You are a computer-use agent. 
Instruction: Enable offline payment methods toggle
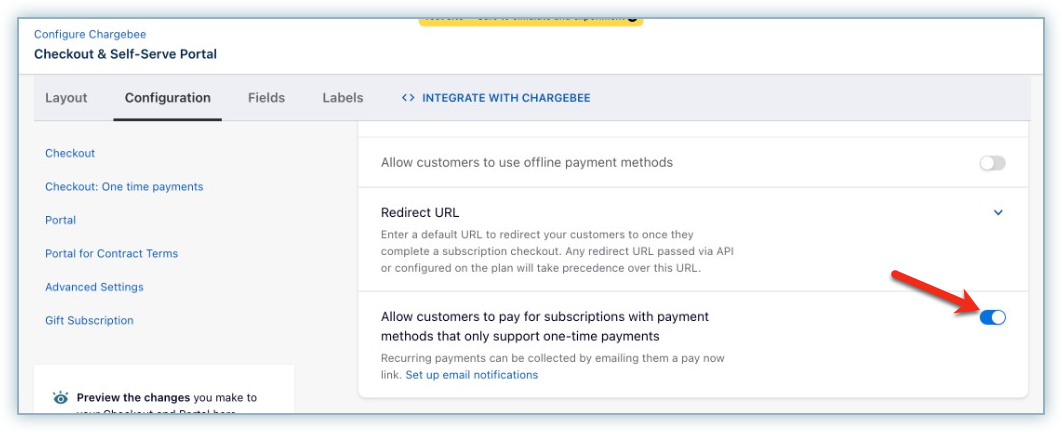tap(992, 163)
